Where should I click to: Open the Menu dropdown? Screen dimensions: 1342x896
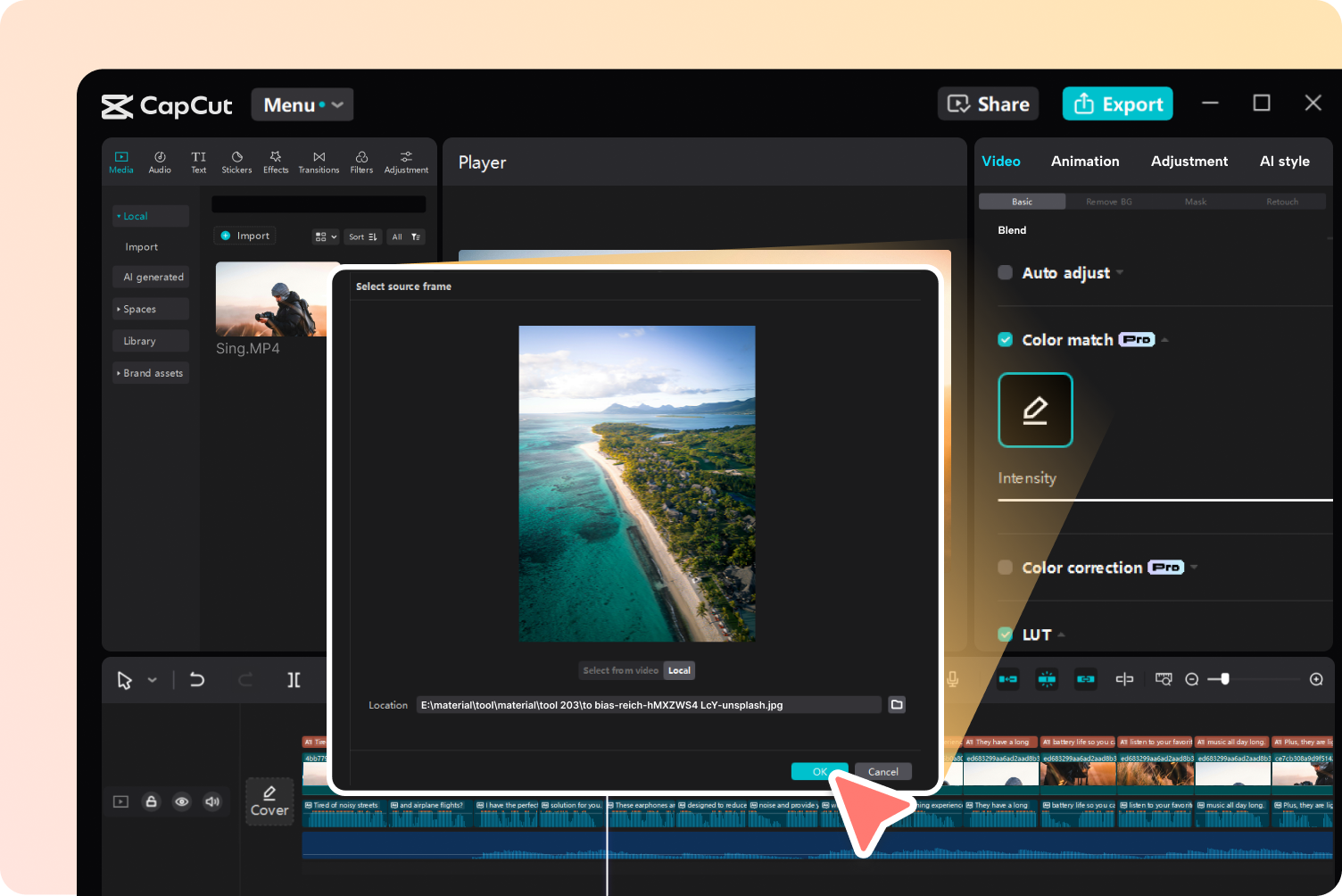(x=302, y=104)
